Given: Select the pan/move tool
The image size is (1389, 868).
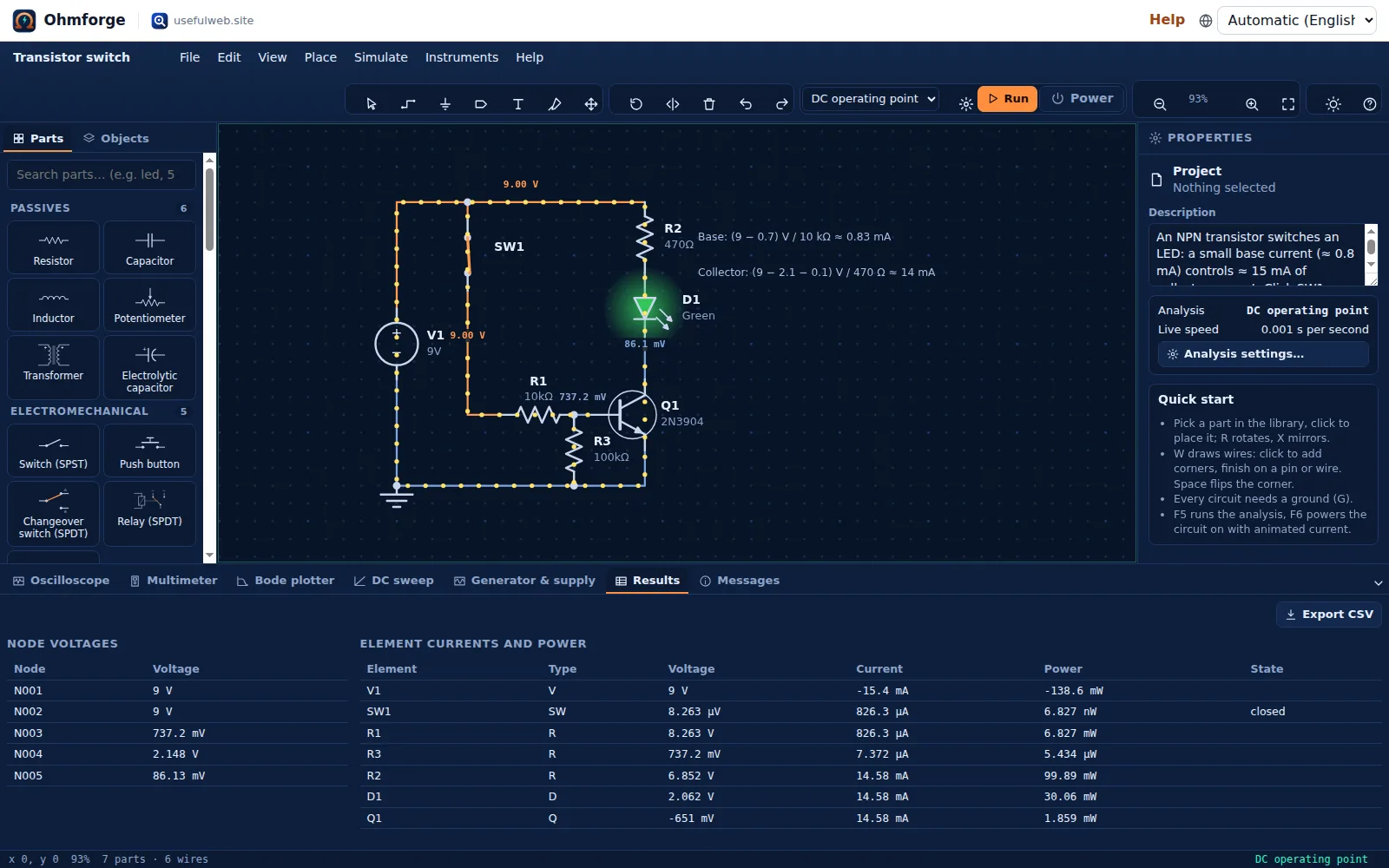Looking at the screenshot, I should [x=591, y=104].
